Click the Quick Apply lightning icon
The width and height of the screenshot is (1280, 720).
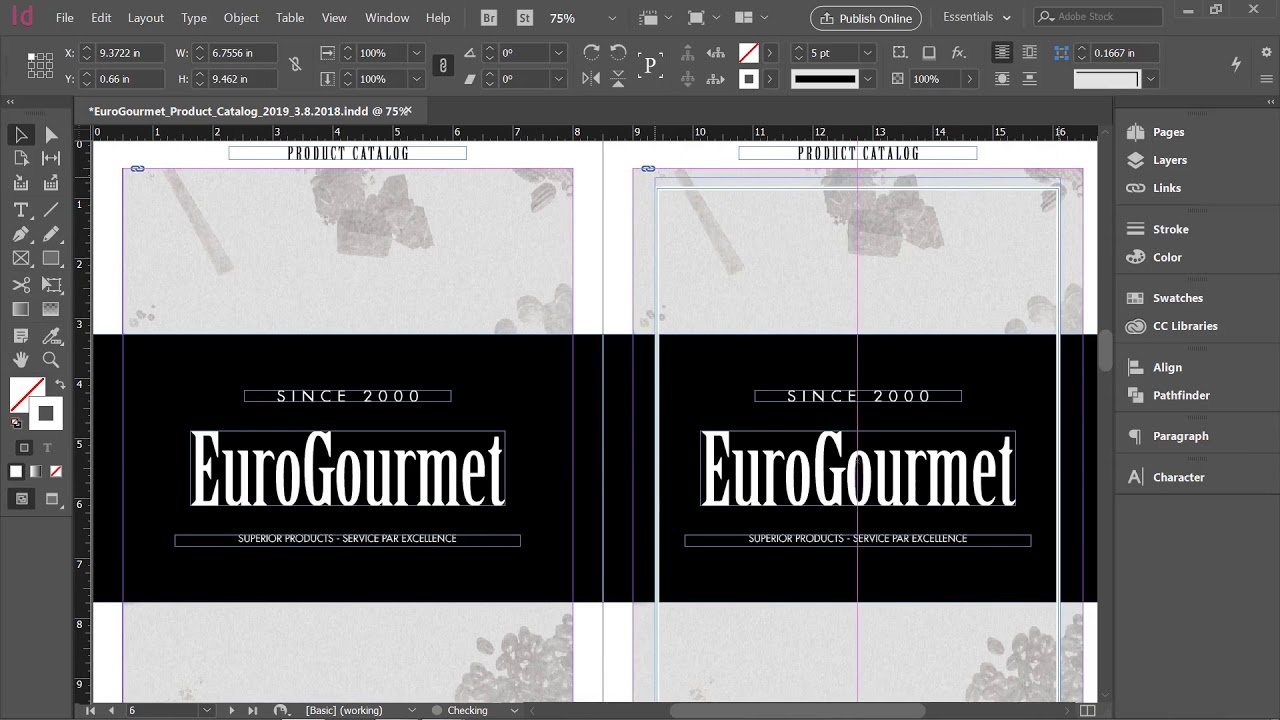pyautogui.click(x=1236, y=63)
